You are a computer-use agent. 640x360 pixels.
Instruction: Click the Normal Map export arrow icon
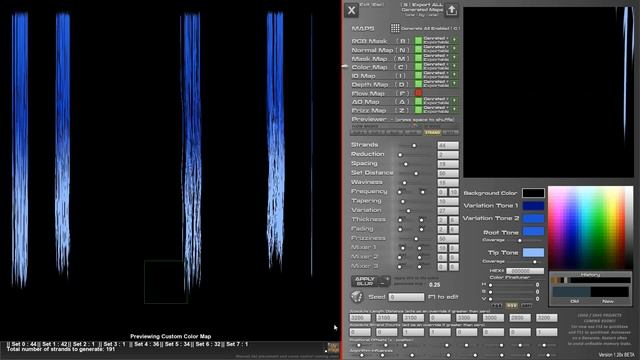pyautogui.click(x=454, y=49)
